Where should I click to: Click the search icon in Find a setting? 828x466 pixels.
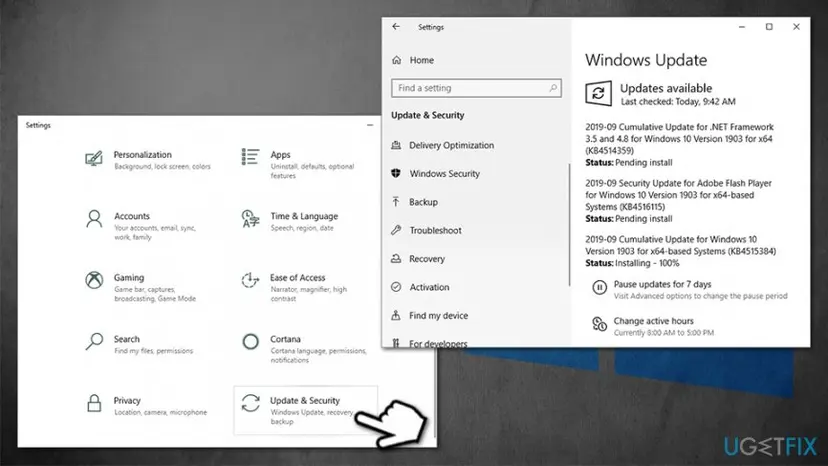pyautogui.click(x=553, y=88)
